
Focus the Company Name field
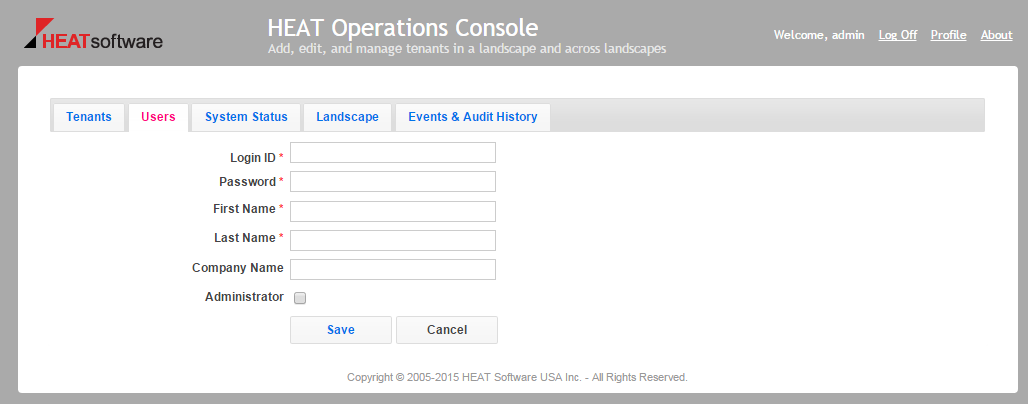(x=393, y=270)
